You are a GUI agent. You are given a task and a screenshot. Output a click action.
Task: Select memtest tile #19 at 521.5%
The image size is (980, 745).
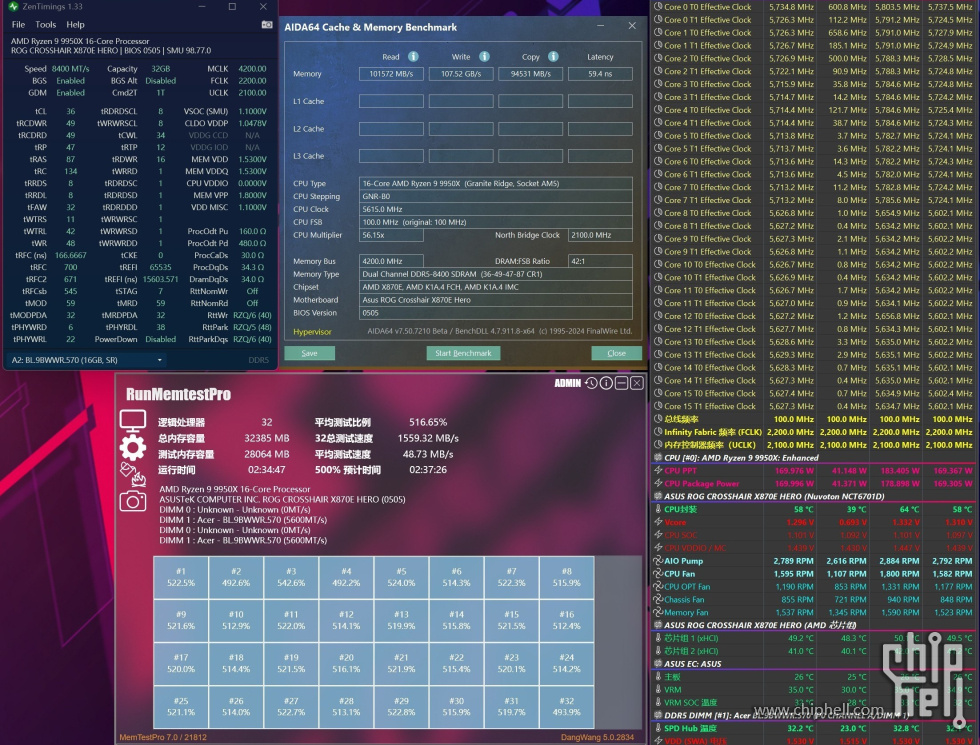[x=291, y=664]
